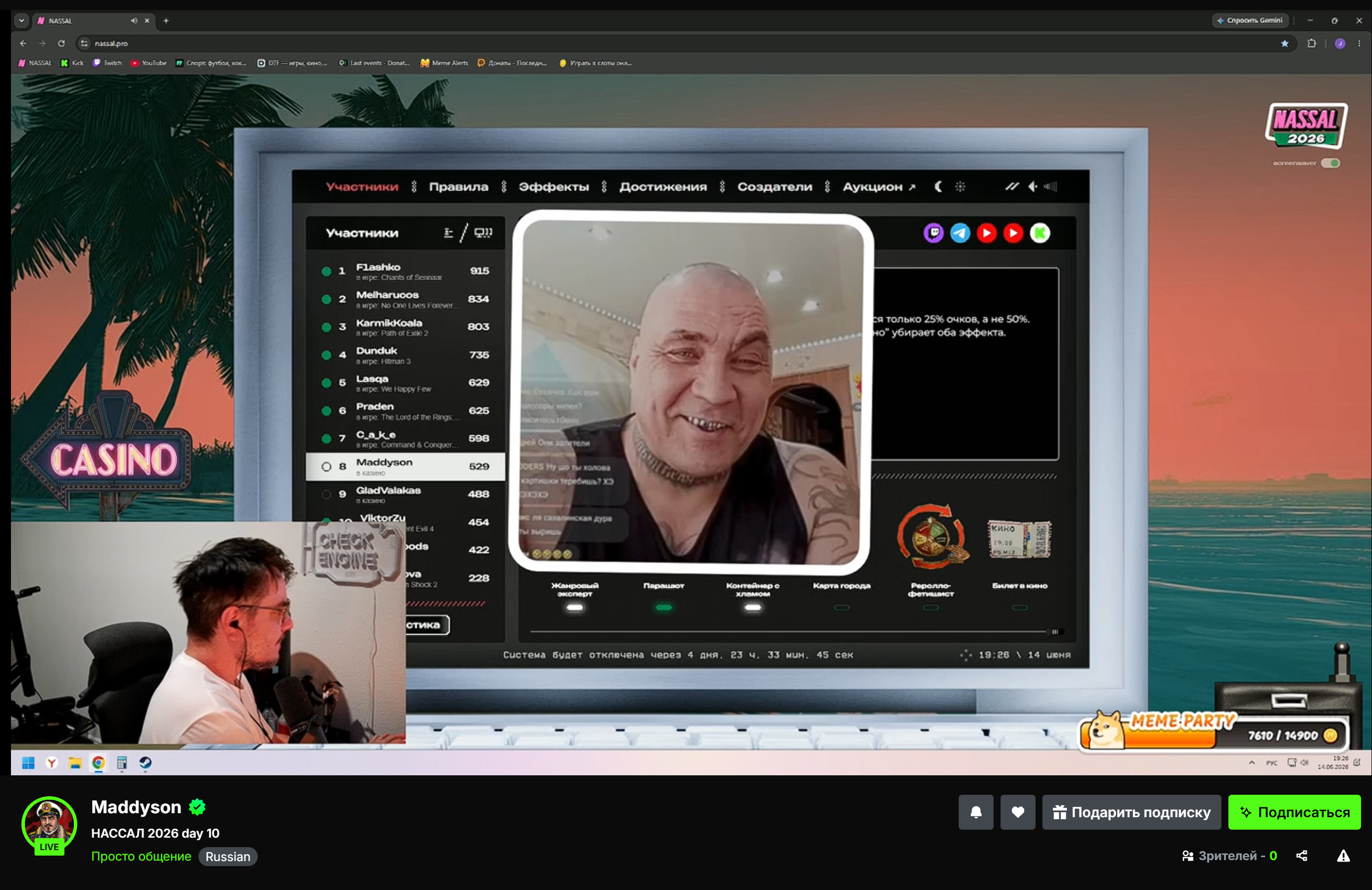
Task: Select Dunduk participant row
Action: 406,355
